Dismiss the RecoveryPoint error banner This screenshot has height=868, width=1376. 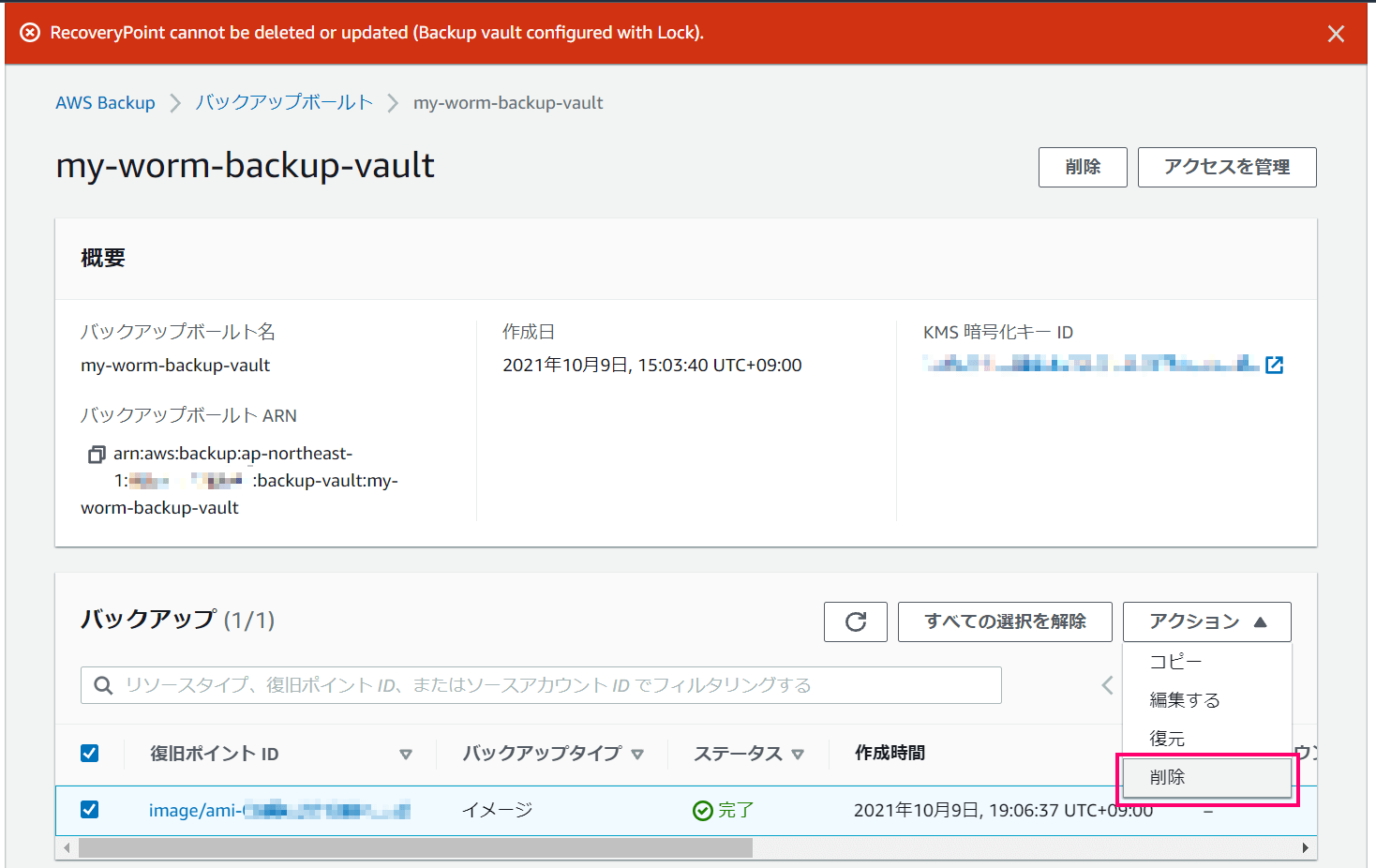(1336, 33)
